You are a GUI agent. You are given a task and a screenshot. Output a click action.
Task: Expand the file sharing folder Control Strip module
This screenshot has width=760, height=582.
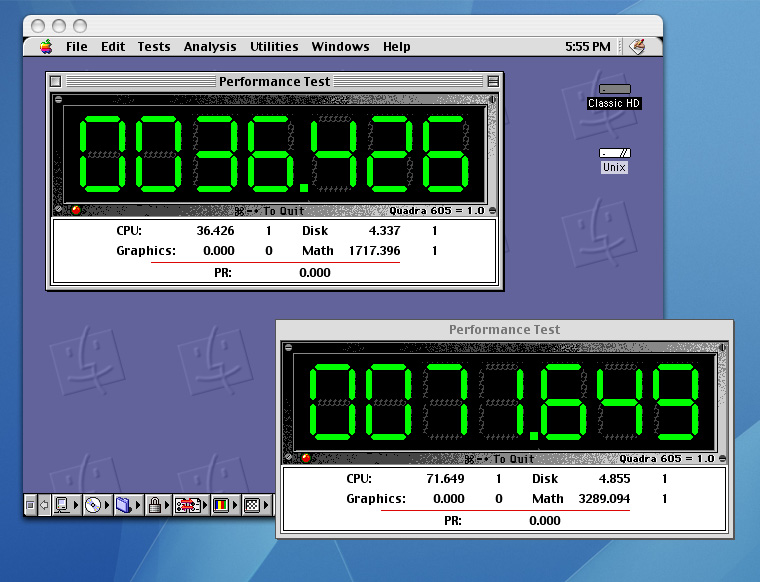[x=125, y=505]
